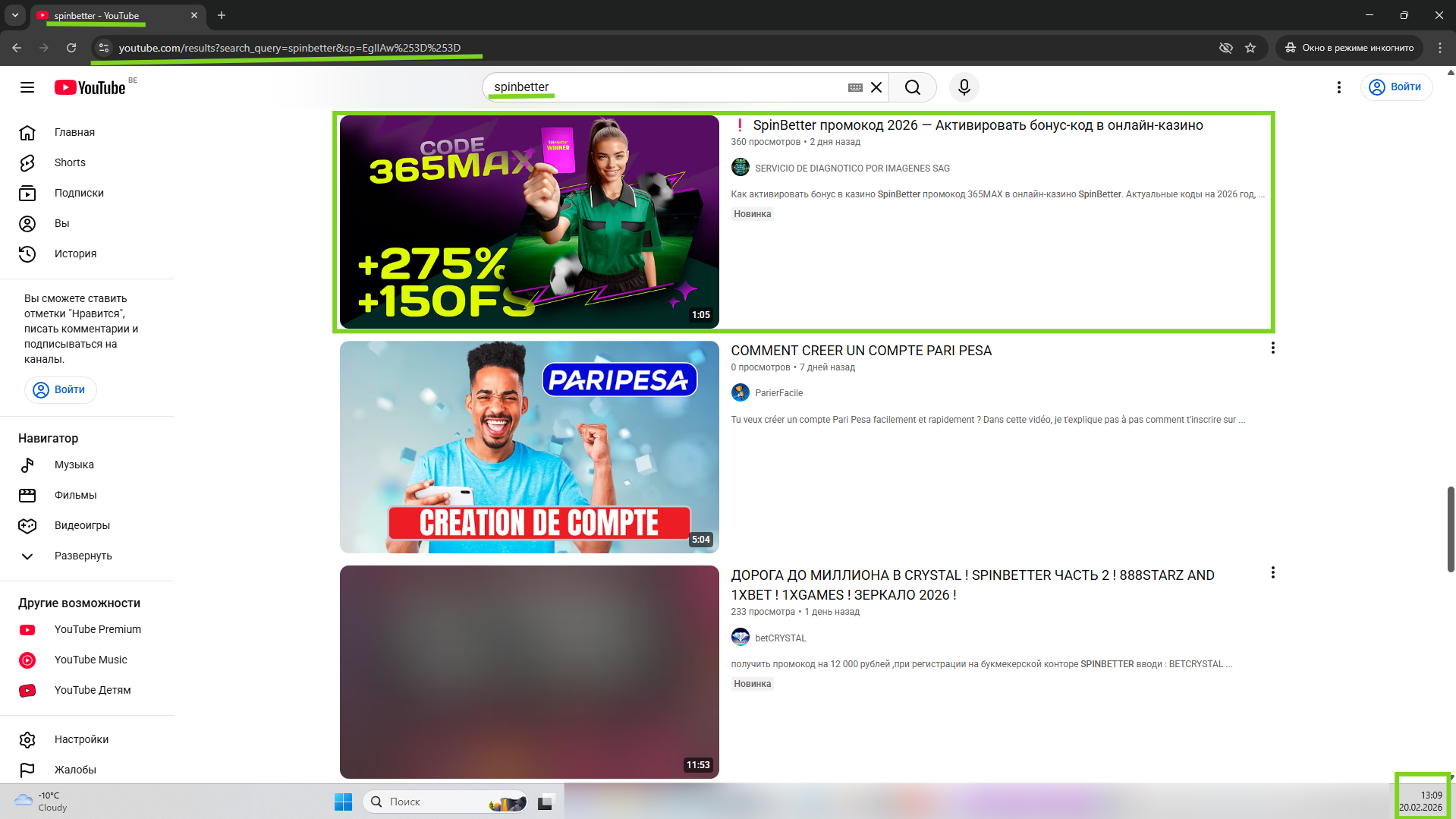The image size is (1456, 819).
Task: Open the incognito window indicator
Action: coord(1349,48)
